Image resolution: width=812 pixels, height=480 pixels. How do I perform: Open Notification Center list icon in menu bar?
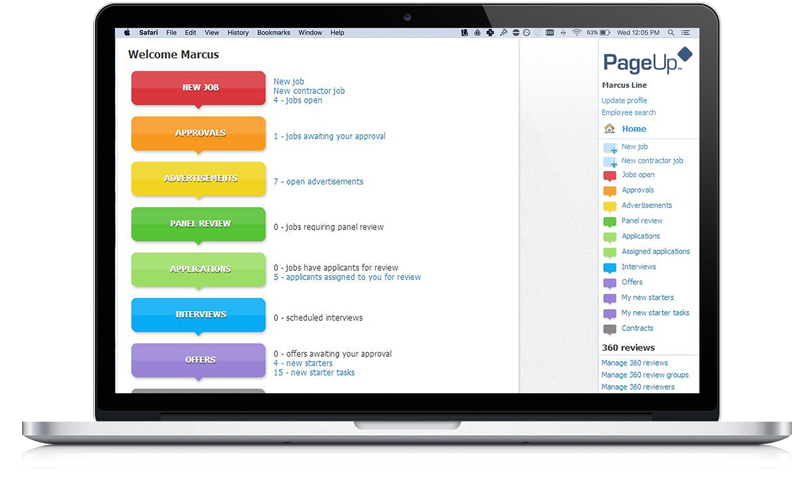click(686, 33)
